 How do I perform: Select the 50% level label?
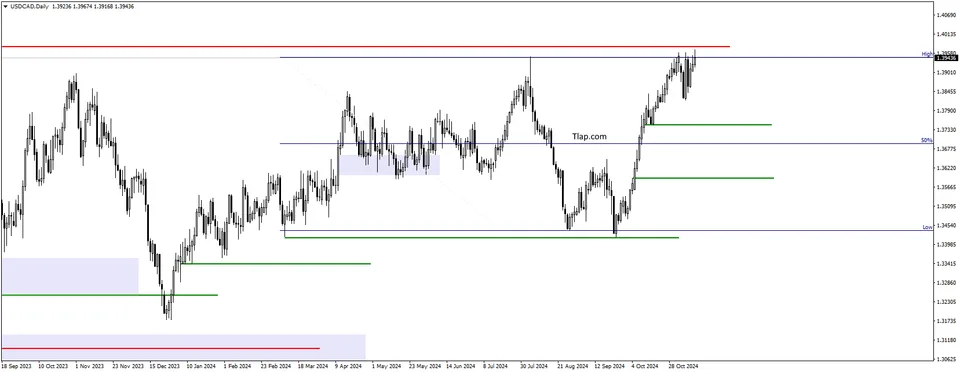click(928, 140)
